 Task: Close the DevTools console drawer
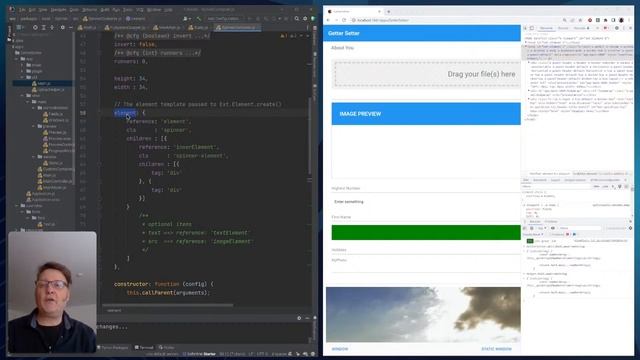[x=630, y=221]
